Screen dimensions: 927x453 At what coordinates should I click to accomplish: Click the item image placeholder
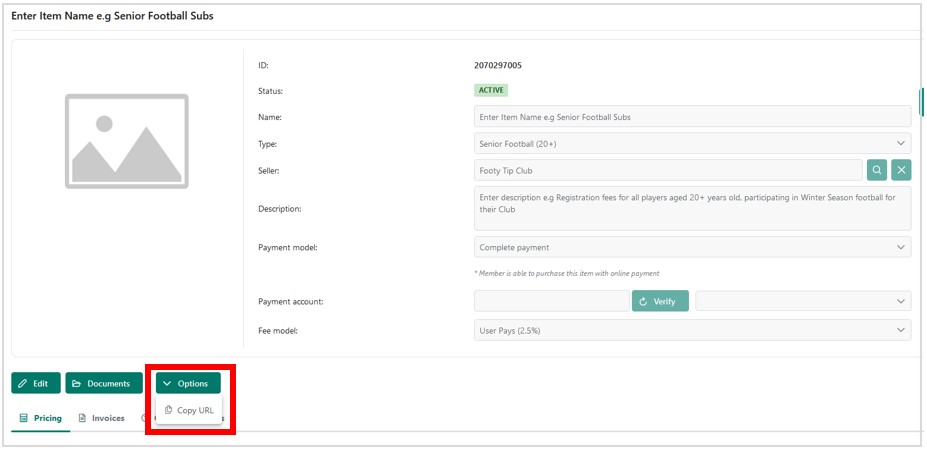(x=127, y=141)
